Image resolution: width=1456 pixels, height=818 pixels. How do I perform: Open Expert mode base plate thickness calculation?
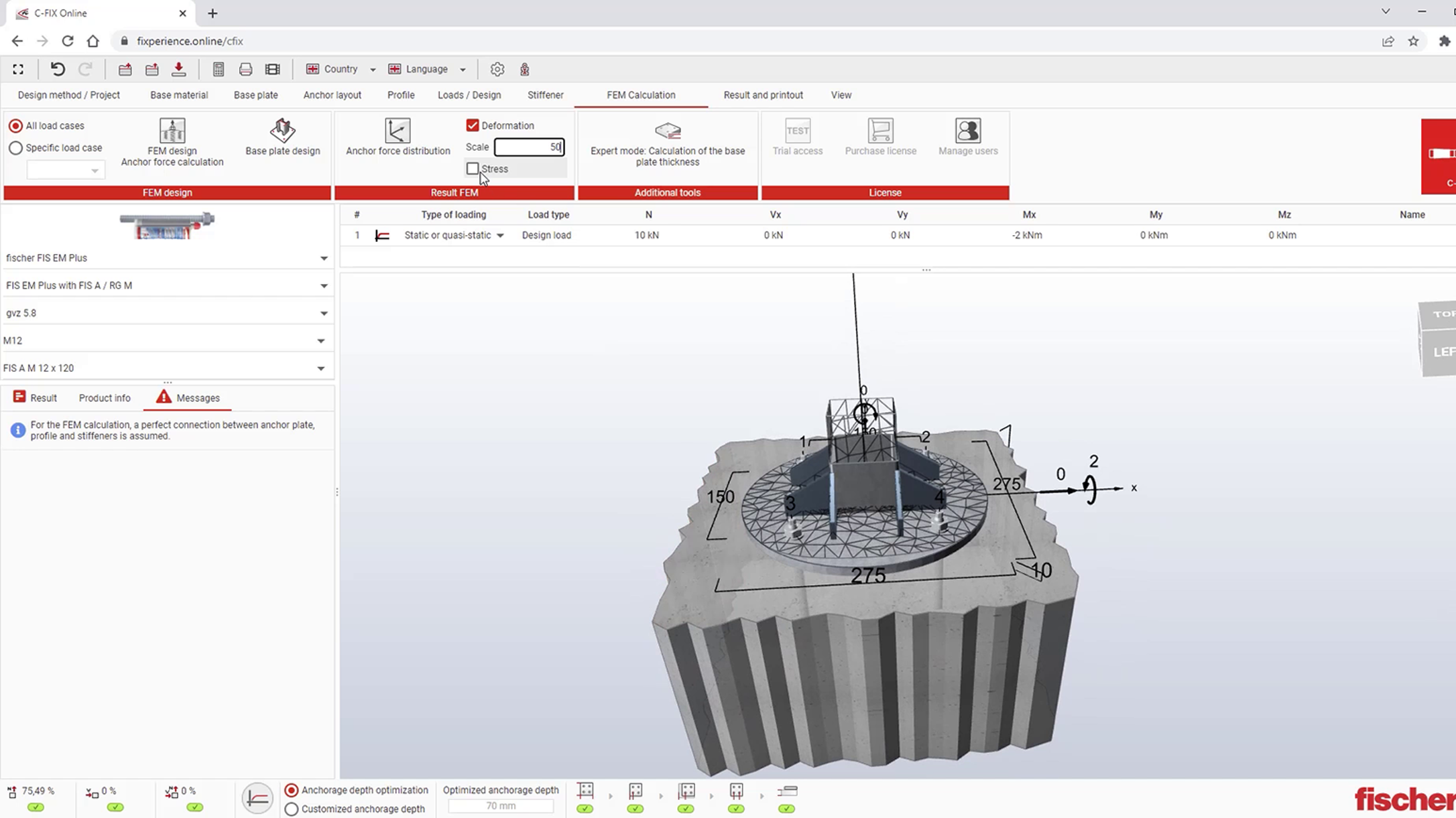pyautogui.click(x=667, y=131)
